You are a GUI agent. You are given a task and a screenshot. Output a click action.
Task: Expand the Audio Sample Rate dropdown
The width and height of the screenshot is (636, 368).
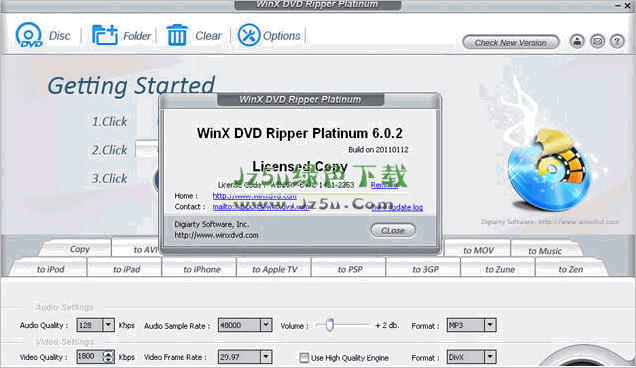(x=266, y=325)
